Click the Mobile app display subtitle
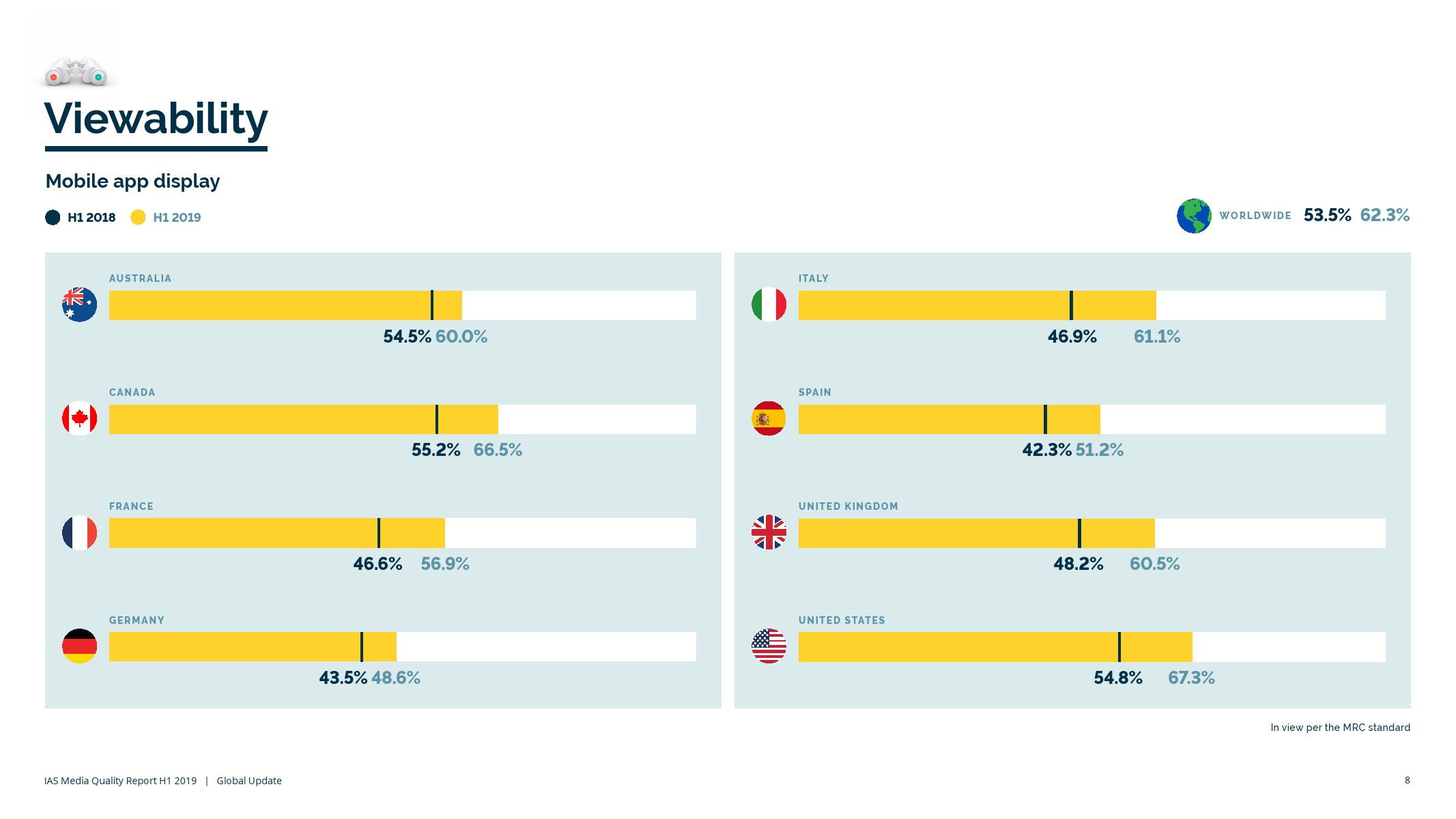 [x=132, y=181]
